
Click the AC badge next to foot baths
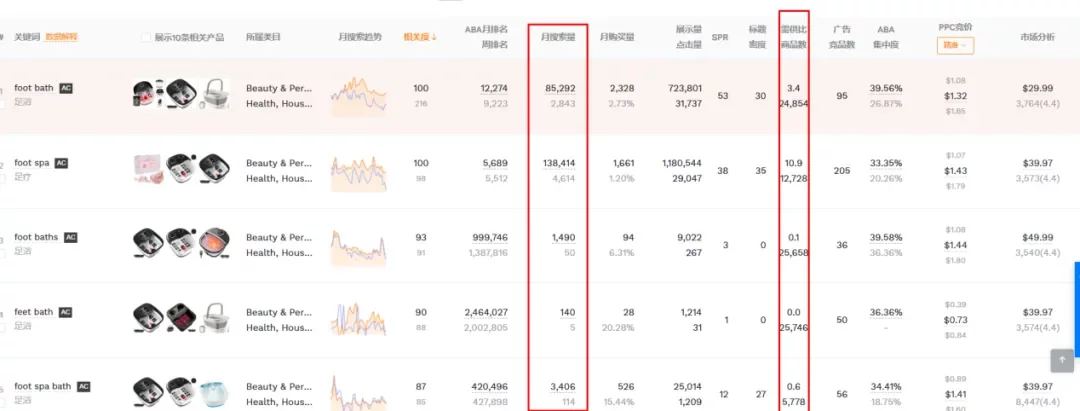click(x=70, y=237)
